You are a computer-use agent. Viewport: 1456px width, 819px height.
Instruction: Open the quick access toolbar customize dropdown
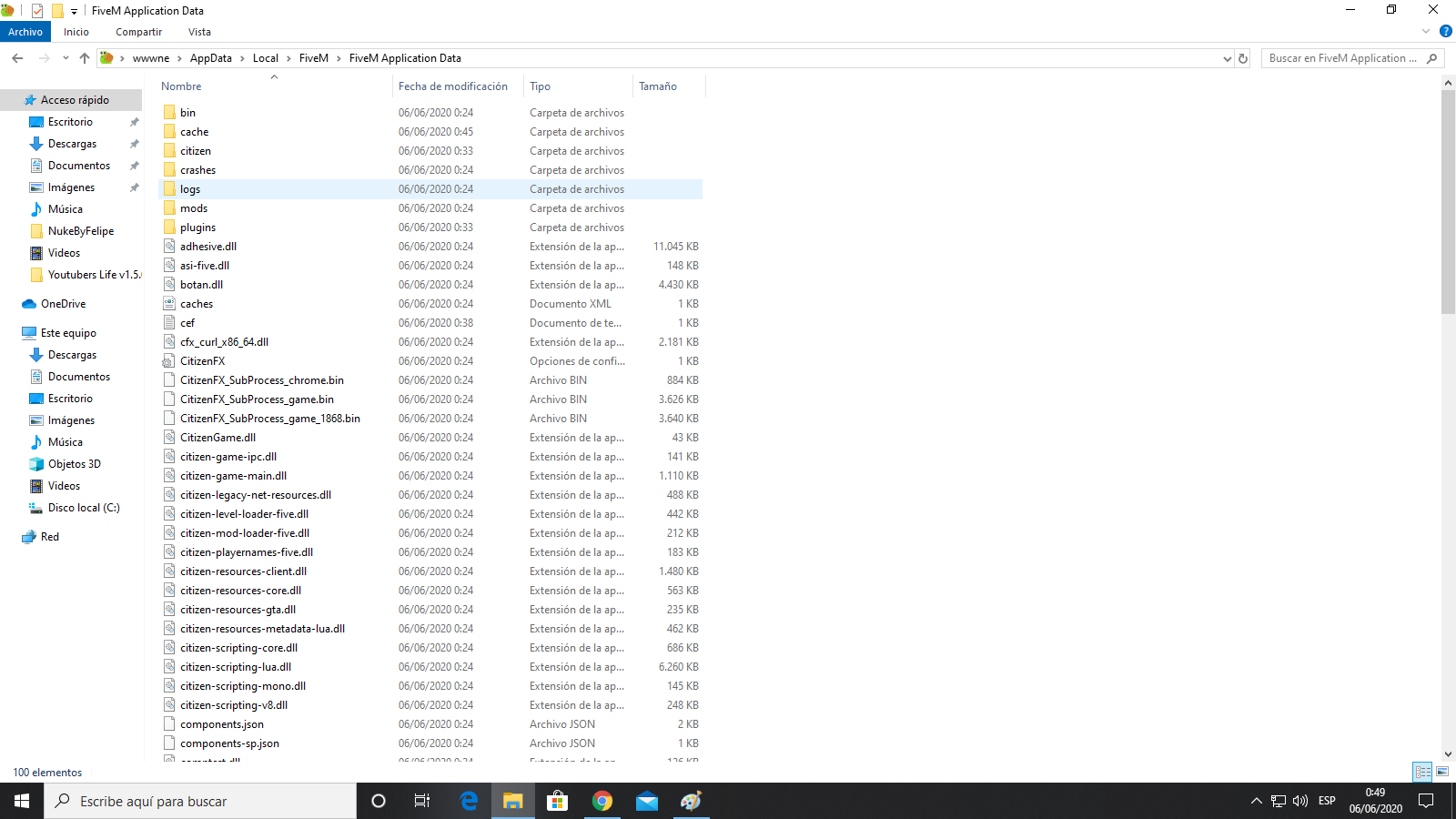pyautogui.click(x=72, y=10)
